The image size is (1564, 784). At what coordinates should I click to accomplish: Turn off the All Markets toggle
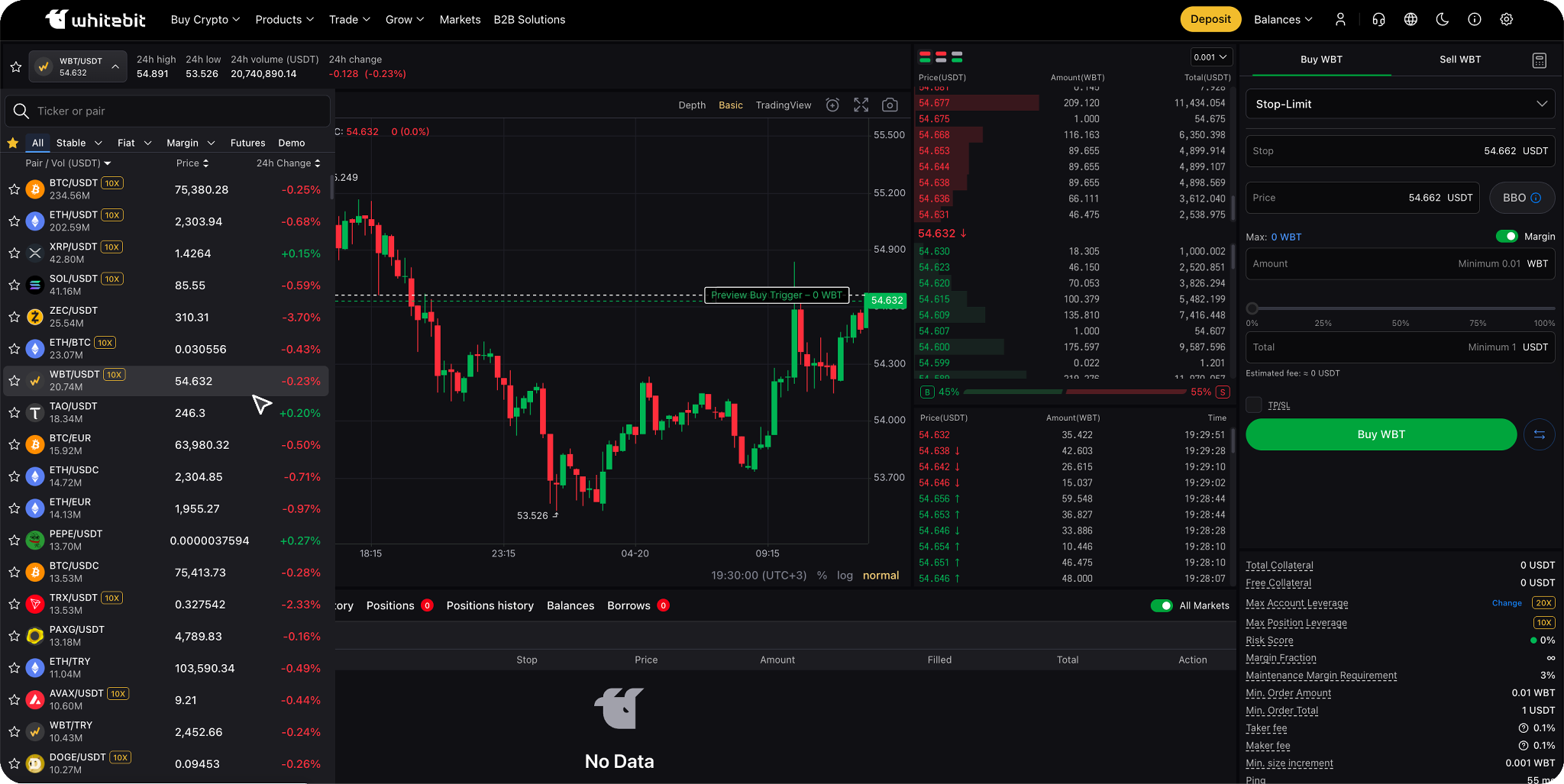coord(1162,605)
